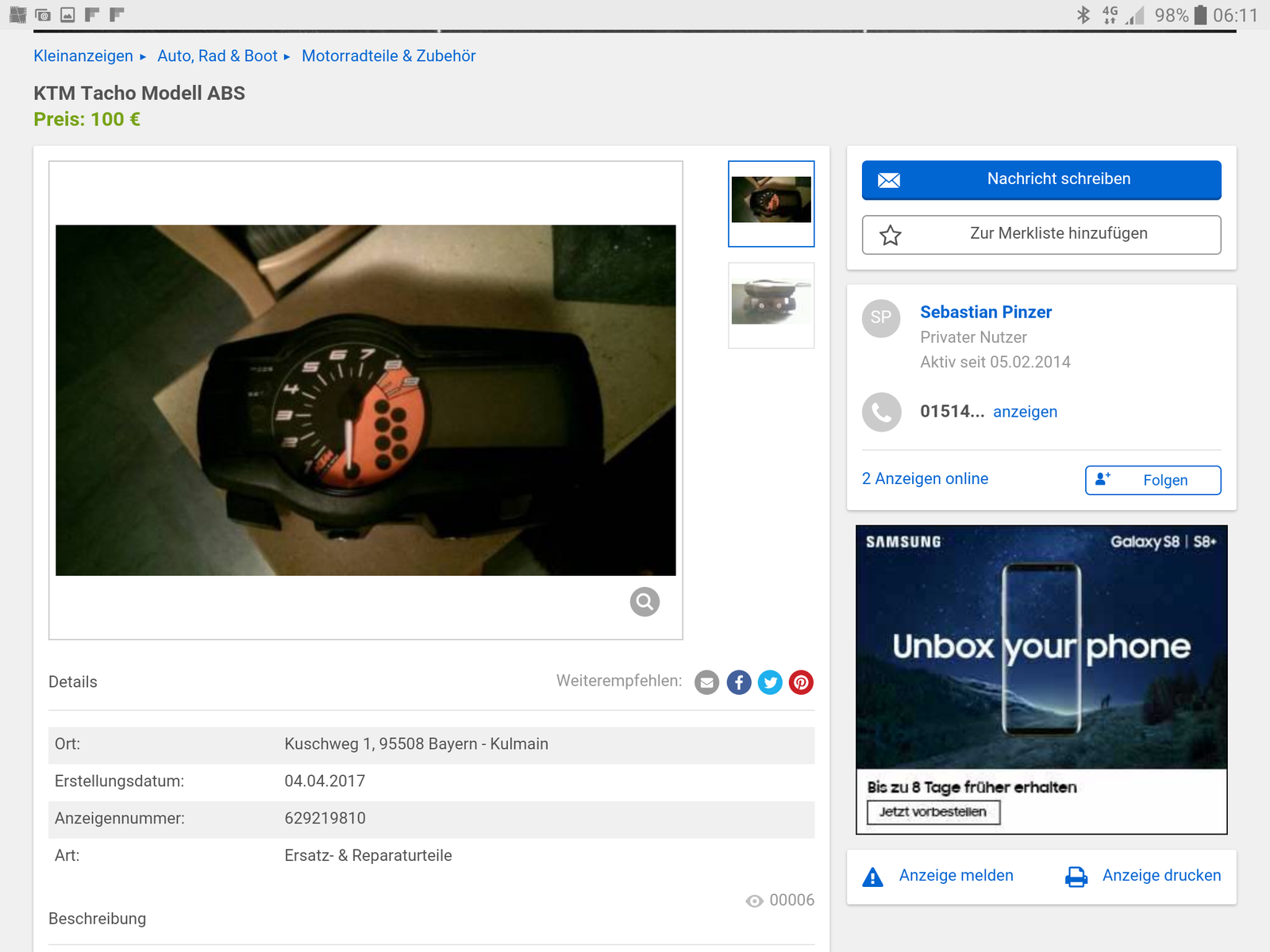Share listing on Twitter

coord(770,682)
